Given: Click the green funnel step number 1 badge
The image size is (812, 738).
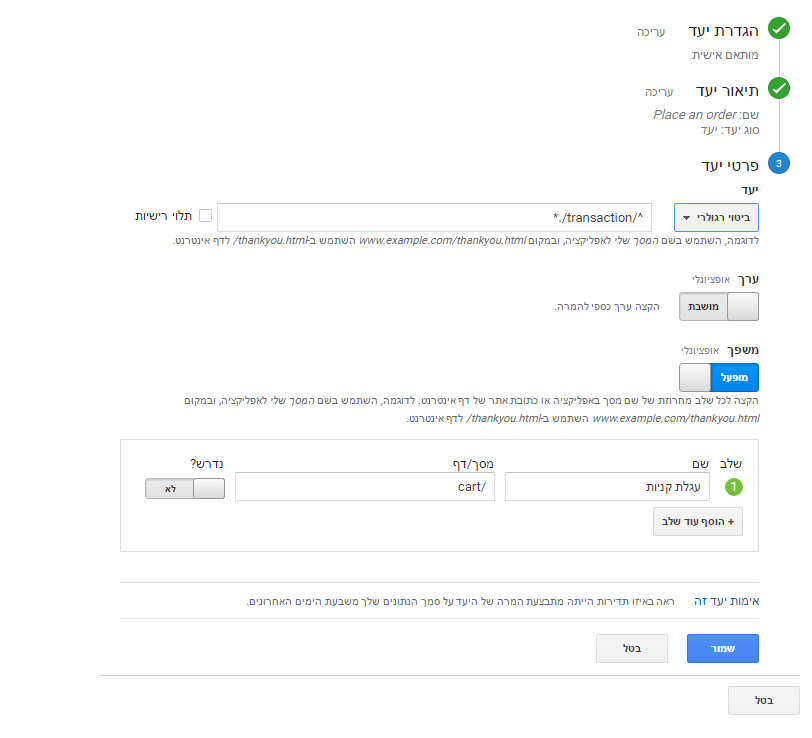Looking at the screenshot, I should pos(734,487).
